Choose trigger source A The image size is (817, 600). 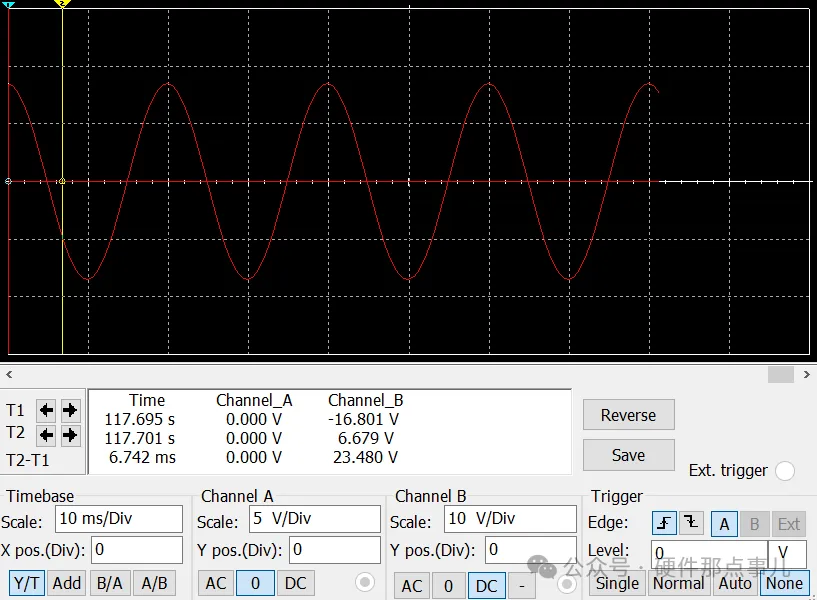point(724,523)
